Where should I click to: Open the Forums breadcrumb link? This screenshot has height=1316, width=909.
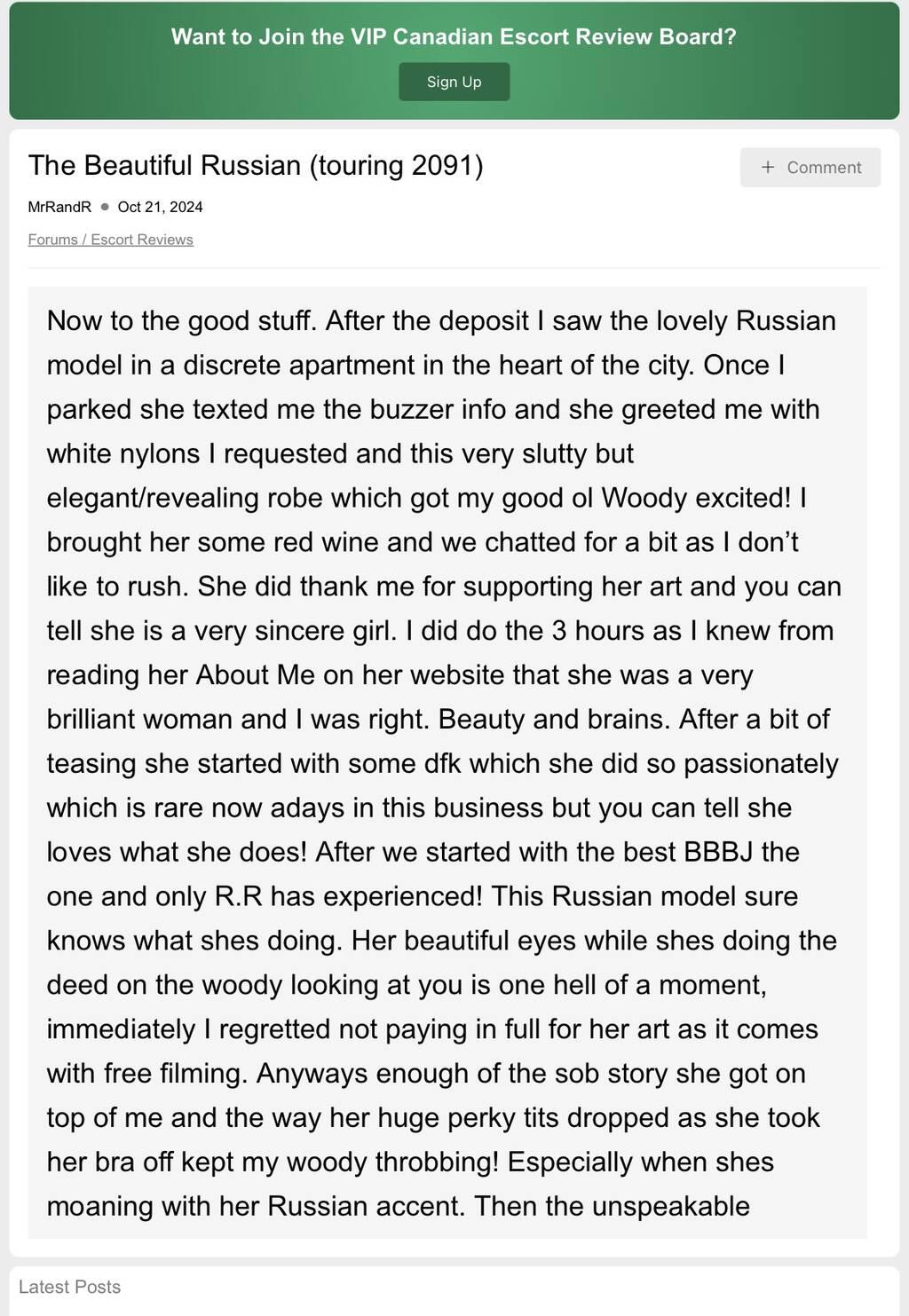pos(52,240)
